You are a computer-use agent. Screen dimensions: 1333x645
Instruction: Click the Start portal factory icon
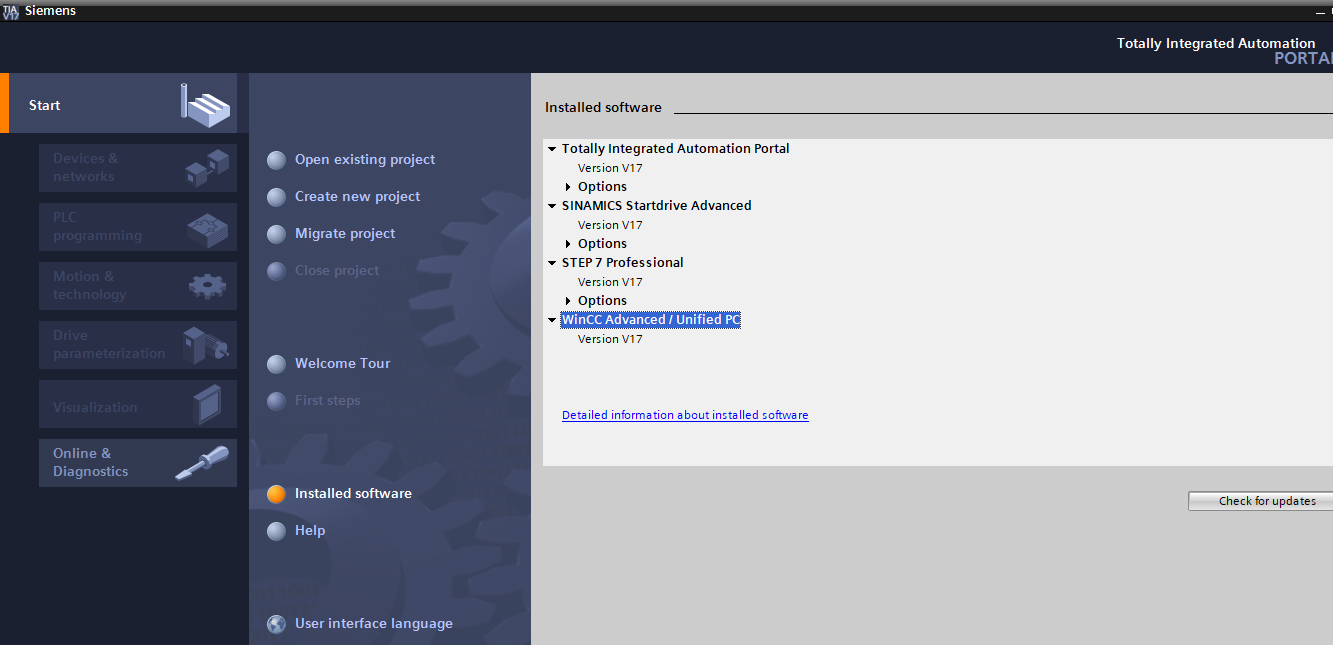pos(206,104)
